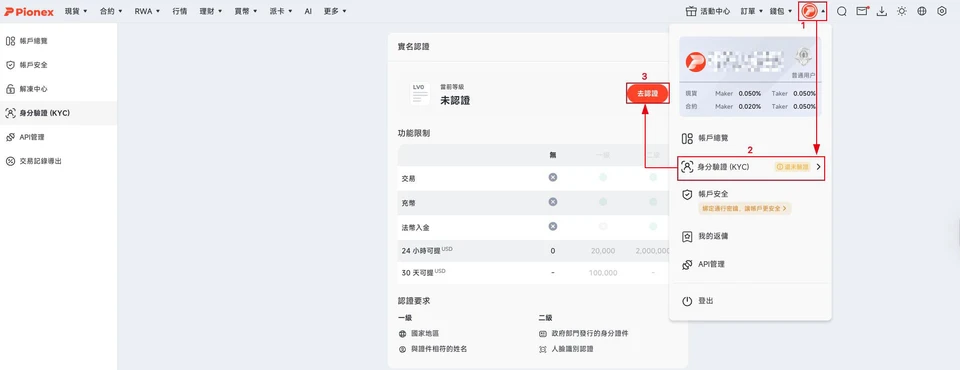Open the AI menu item

308,12
